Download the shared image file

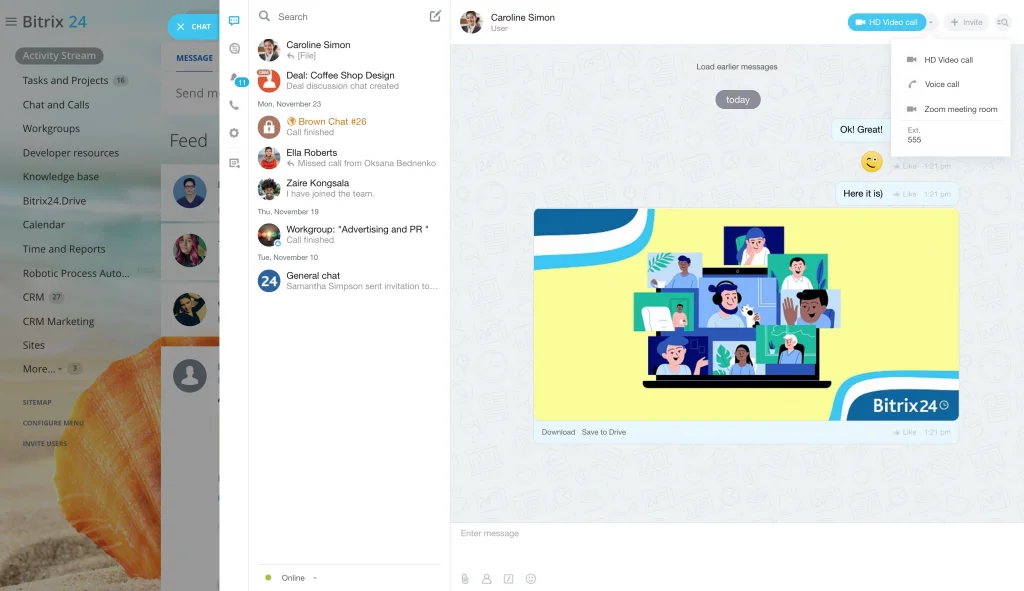558,432
